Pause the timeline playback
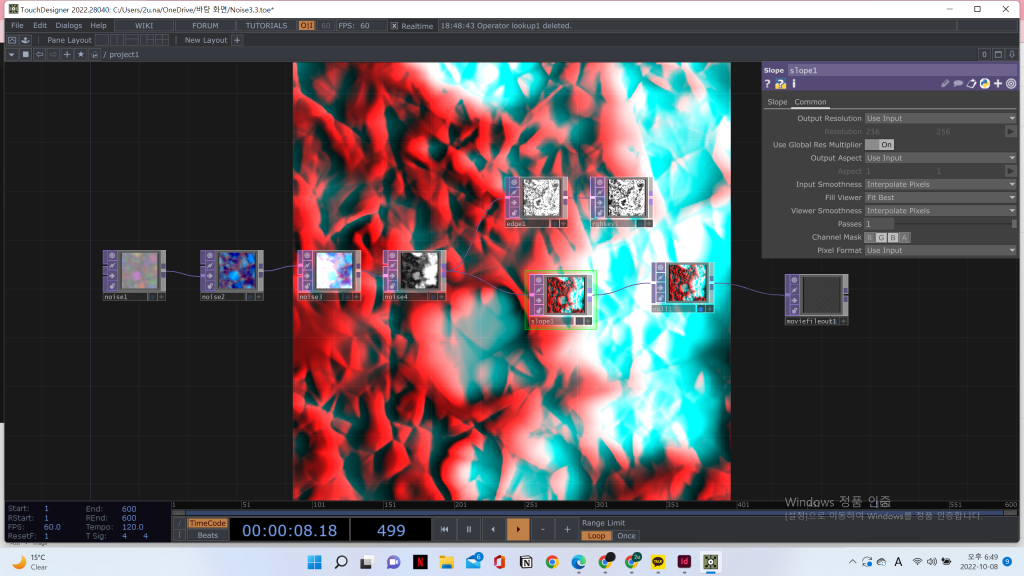The image size is (1024, 576). click(468, 529)
